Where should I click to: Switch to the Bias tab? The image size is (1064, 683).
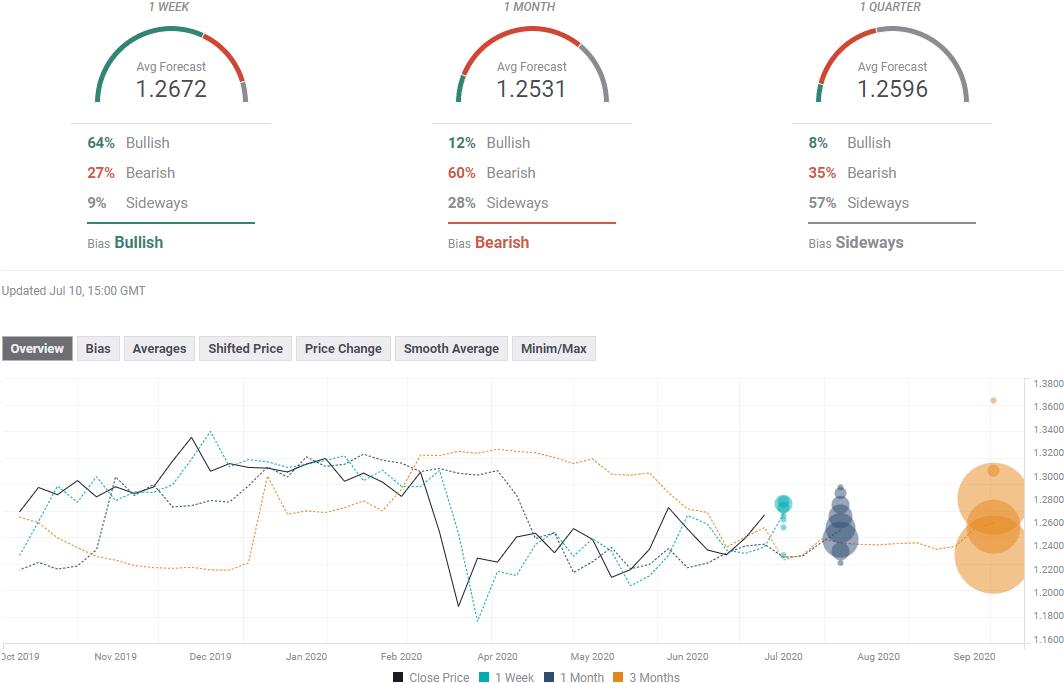pyautogui.click(x=98, y=349)
